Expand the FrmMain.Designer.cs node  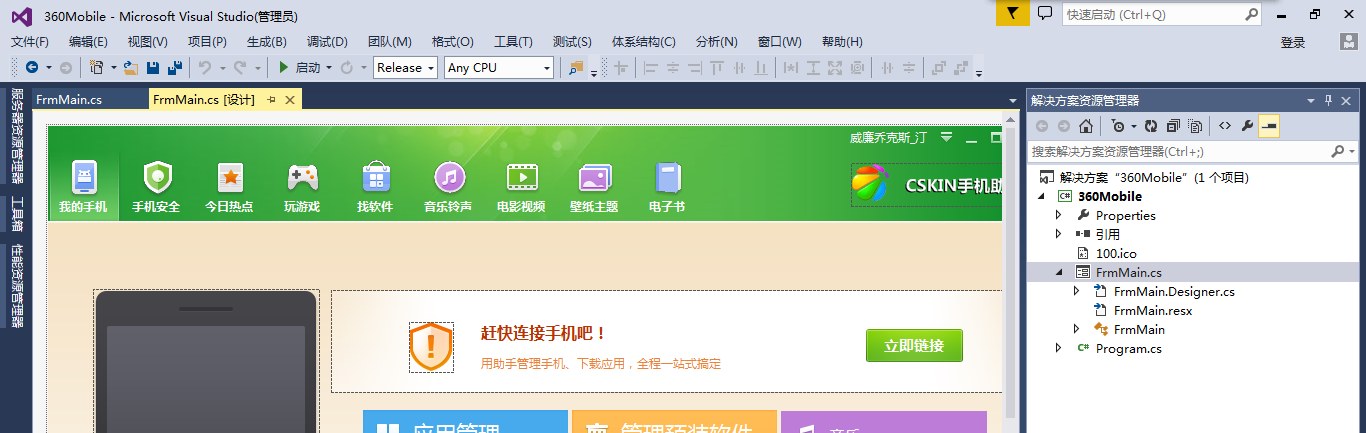tap(1077, 291)
